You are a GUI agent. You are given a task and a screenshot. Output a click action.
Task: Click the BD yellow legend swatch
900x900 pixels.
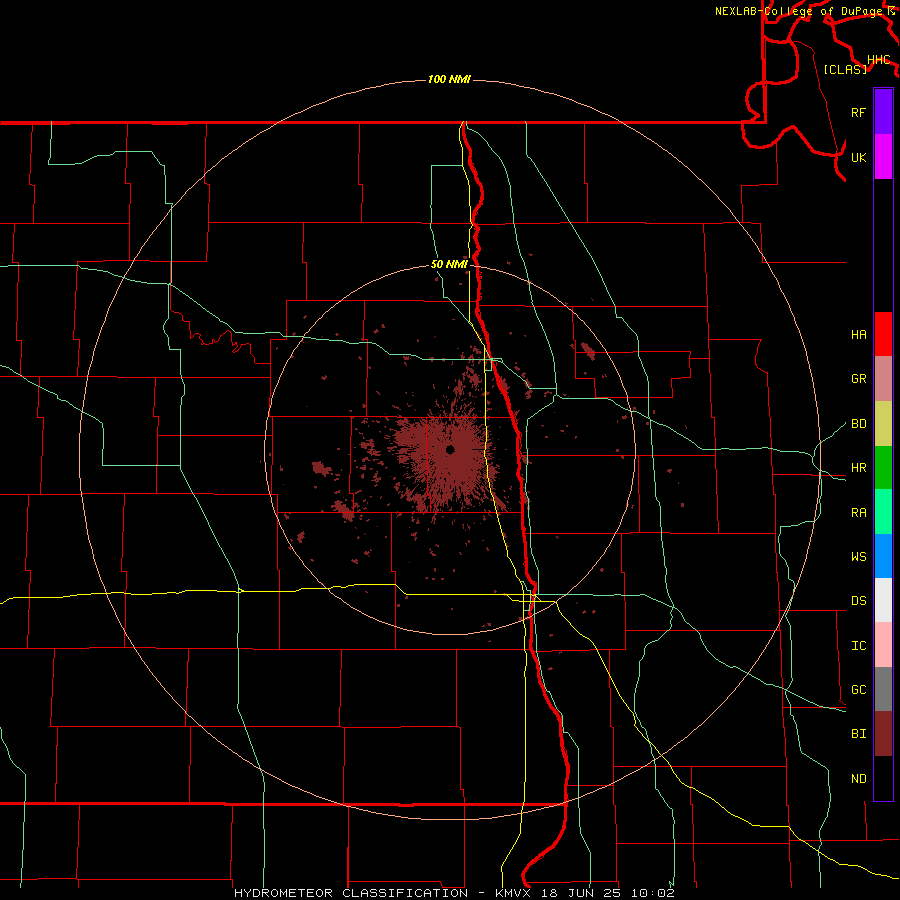(883, 423)
